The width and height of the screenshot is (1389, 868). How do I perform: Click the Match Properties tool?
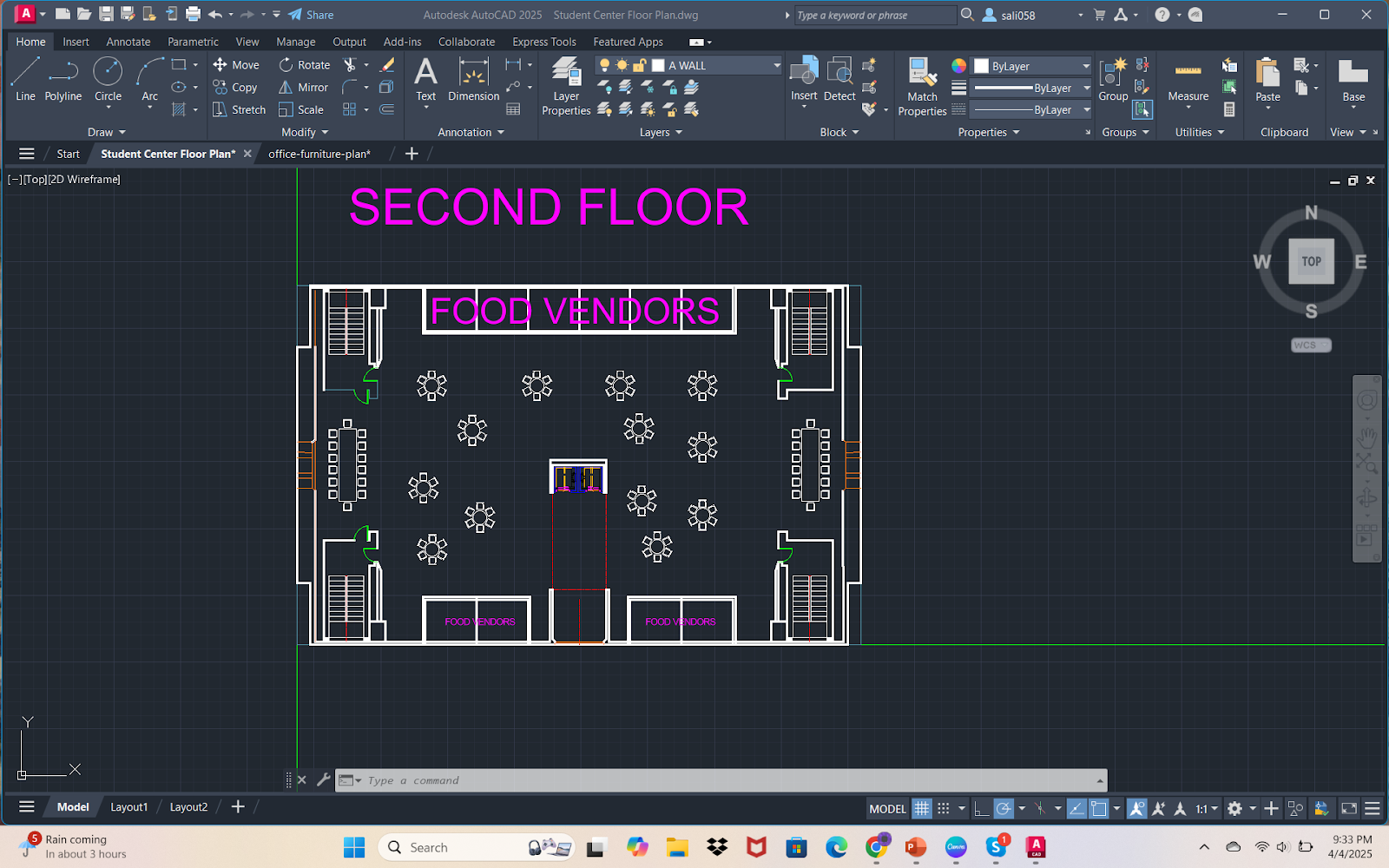922,85
